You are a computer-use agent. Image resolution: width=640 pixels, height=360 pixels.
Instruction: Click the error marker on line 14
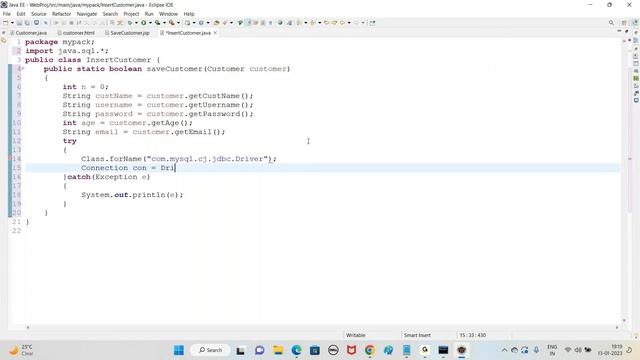pyautogui.click(x=10, y=159)
